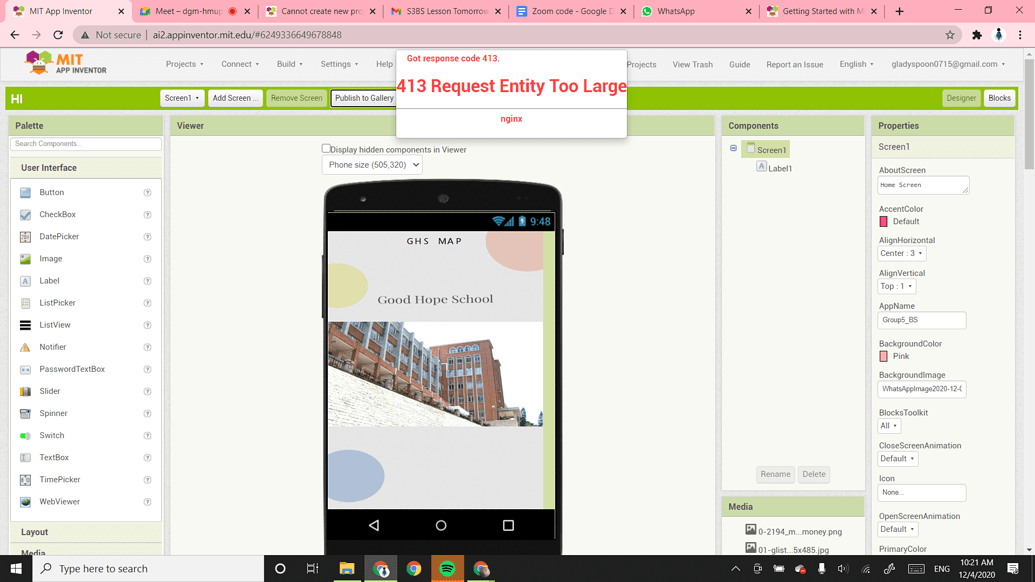Click the Notifier component icon
This screenshot has height=582, width=1035.
[x=24, y=347]
